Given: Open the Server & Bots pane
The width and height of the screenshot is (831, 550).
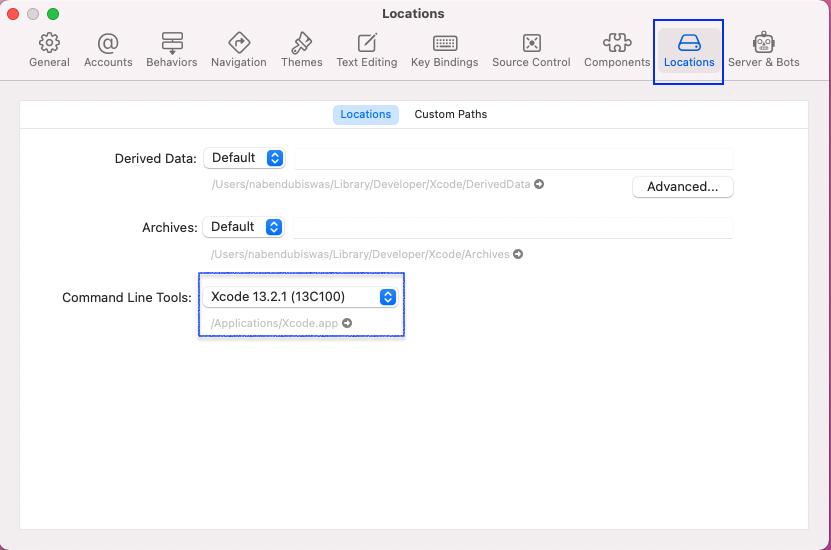Looking at the screenshot, I should (764, 50).
